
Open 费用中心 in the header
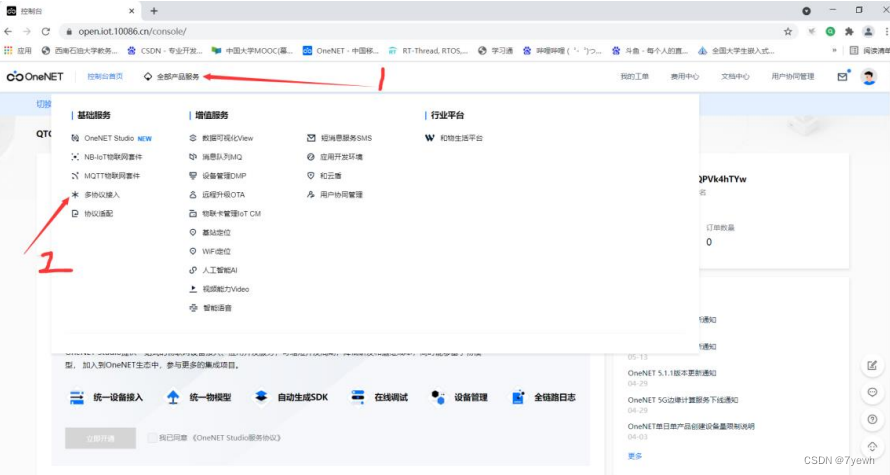pyautogui.click(x=685, y=77)
